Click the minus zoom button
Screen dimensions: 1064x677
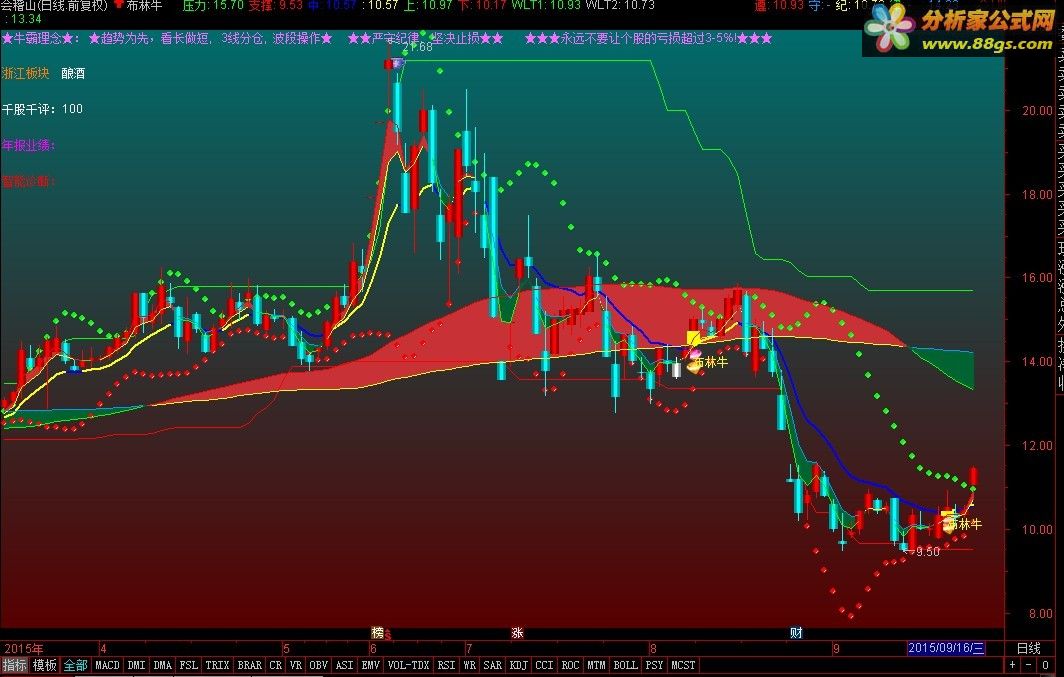(x=1029, y=665)
